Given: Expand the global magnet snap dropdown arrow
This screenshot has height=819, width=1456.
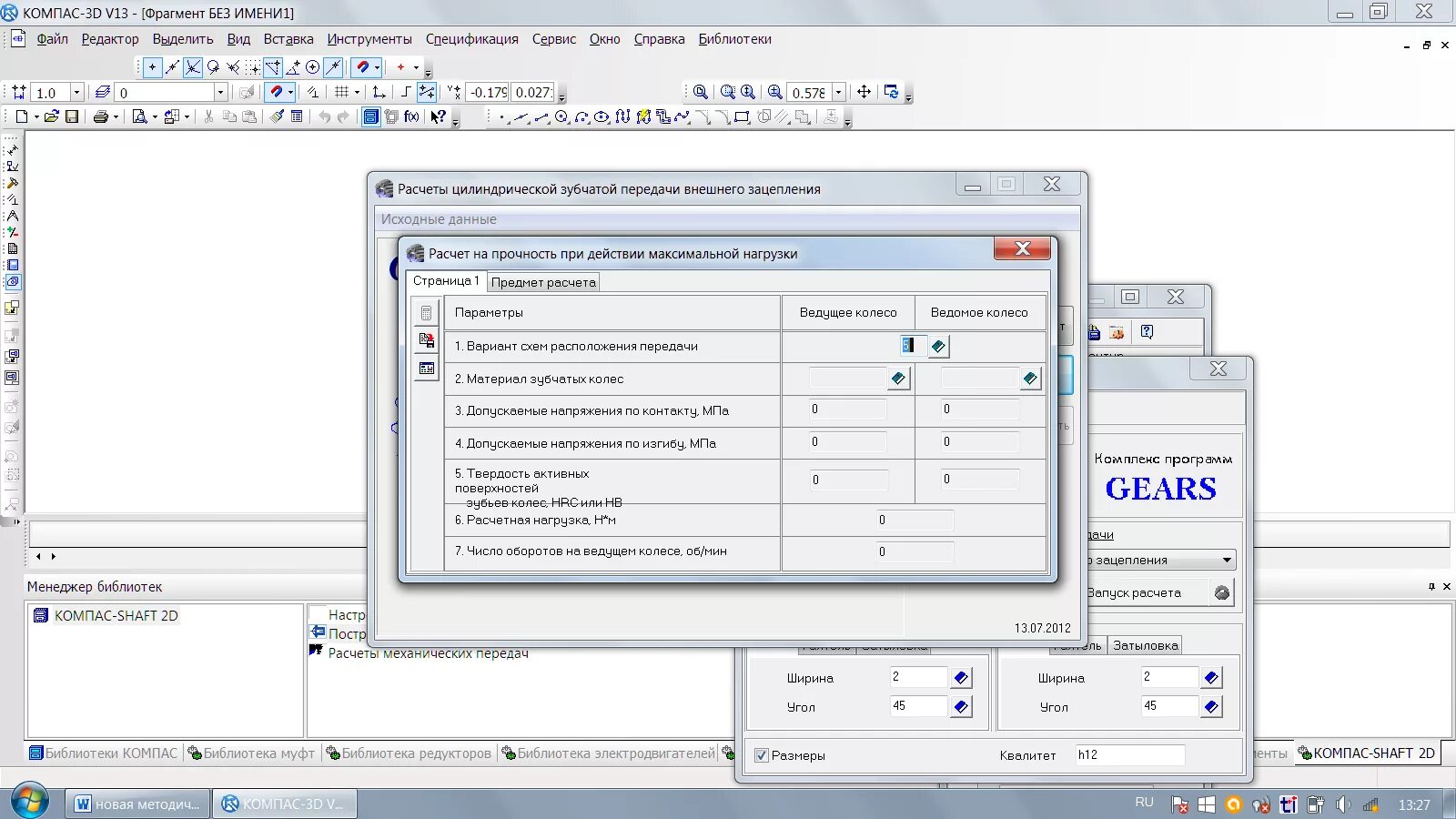Looking at the screenshot, I should coord(291,92).
